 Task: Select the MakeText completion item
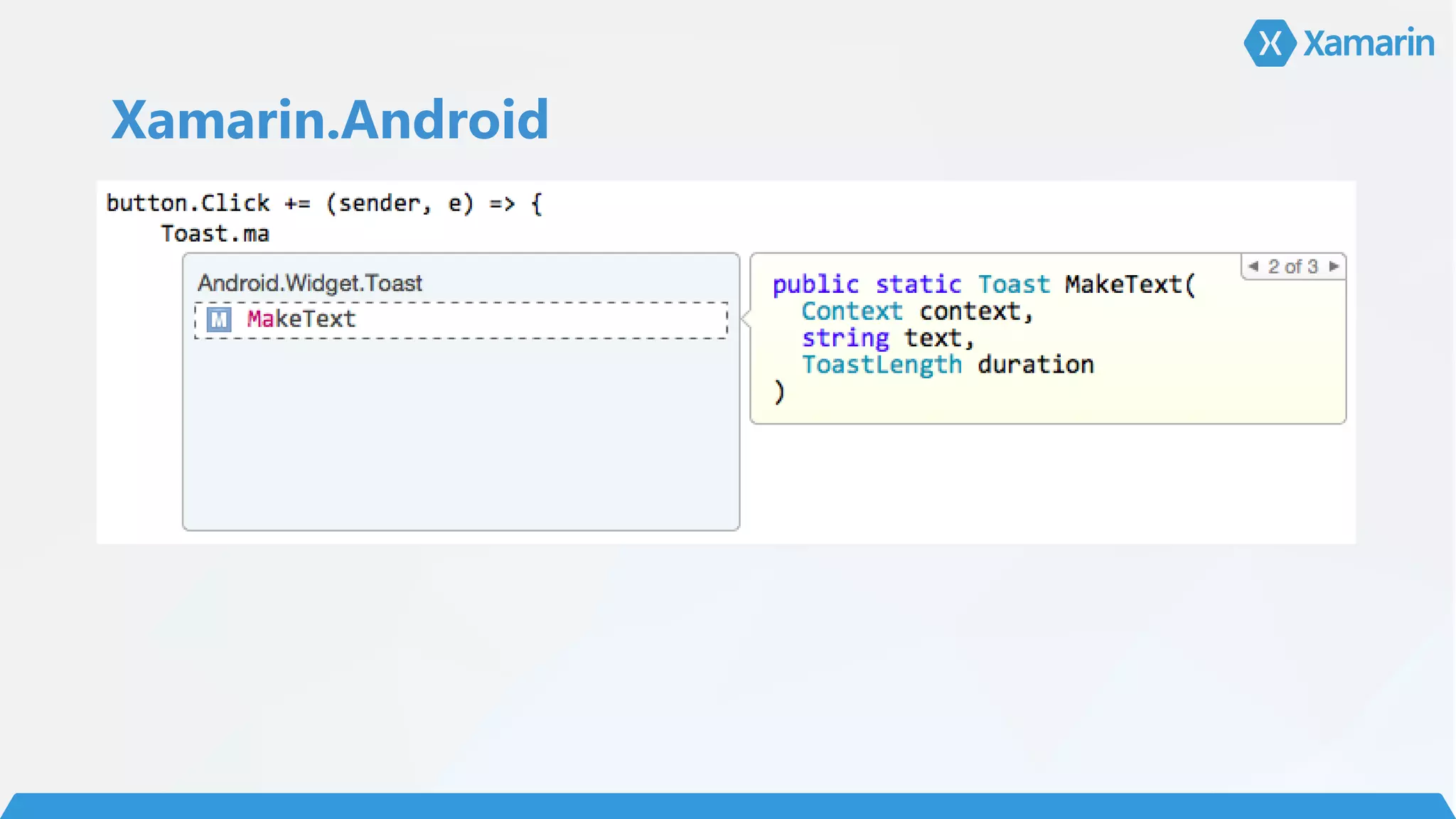point(461,320)
